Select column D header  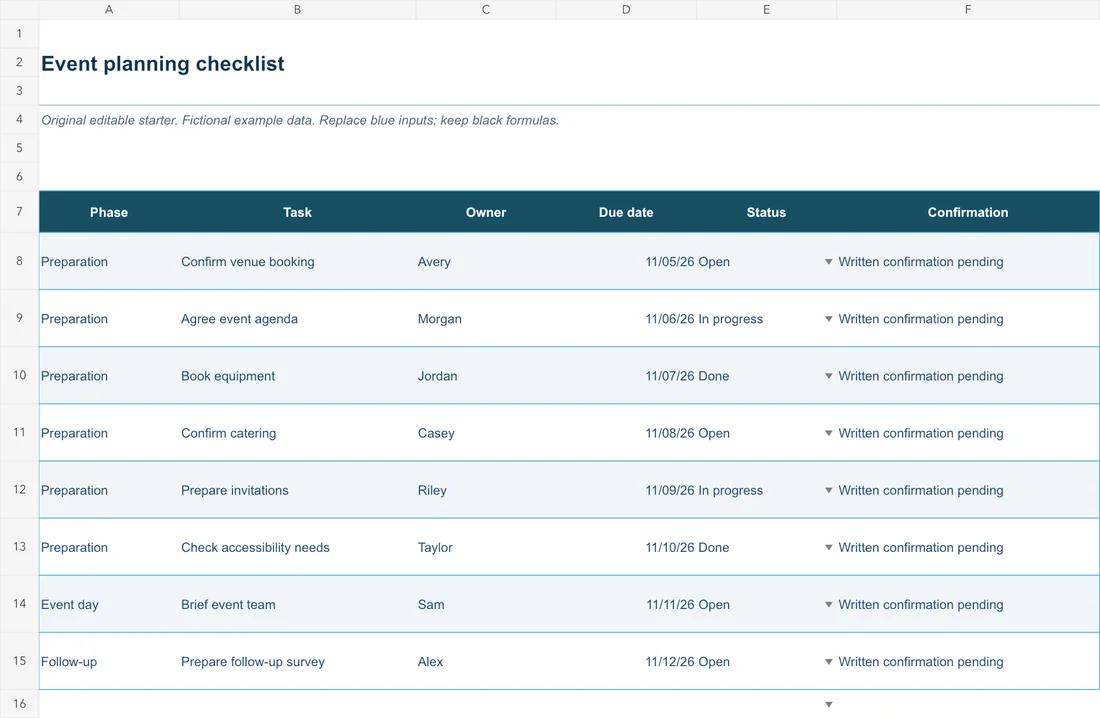(626, 9)
